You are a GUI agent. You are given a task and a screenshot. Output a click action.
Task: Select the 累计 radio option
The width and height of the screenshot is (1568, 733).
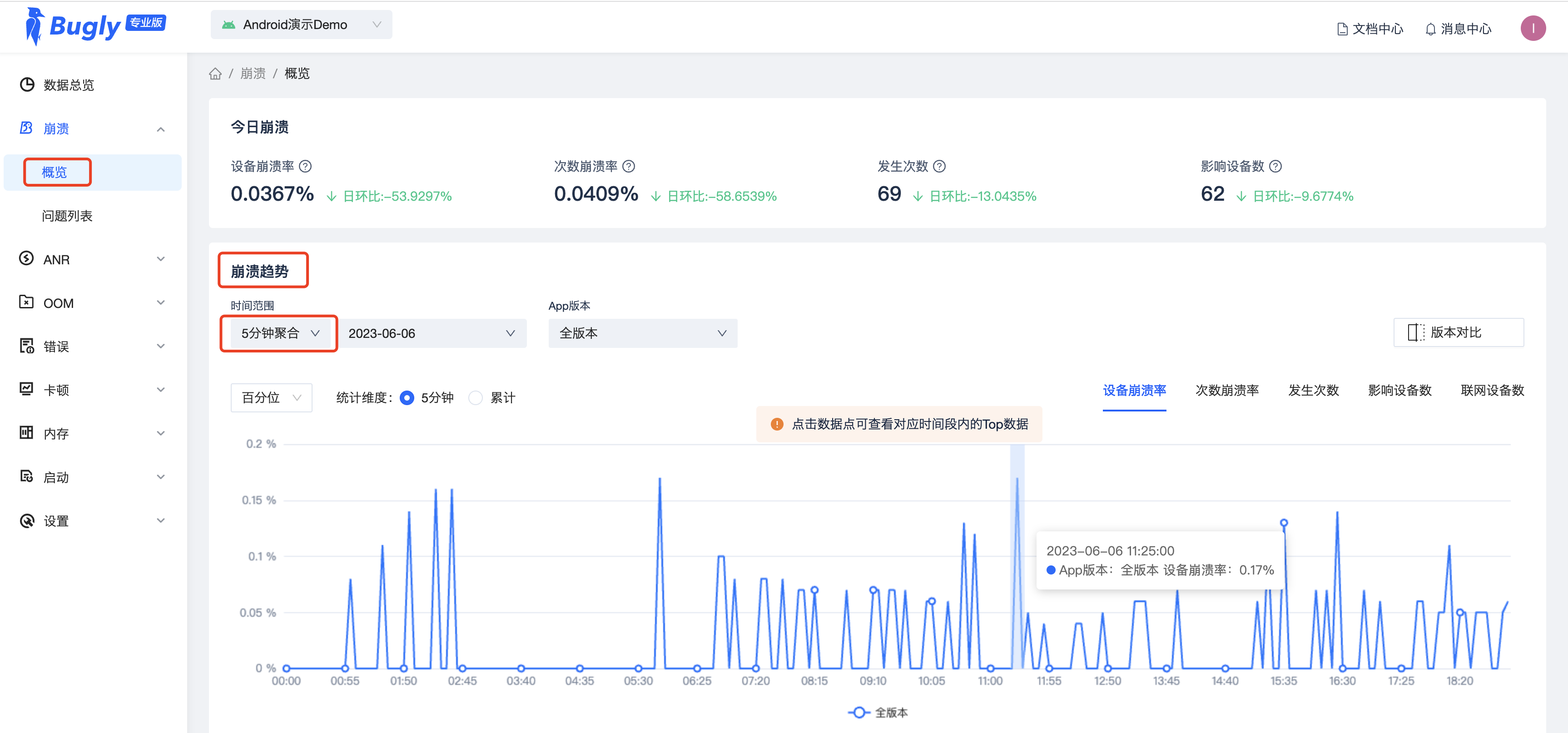(x=476, y=397)
